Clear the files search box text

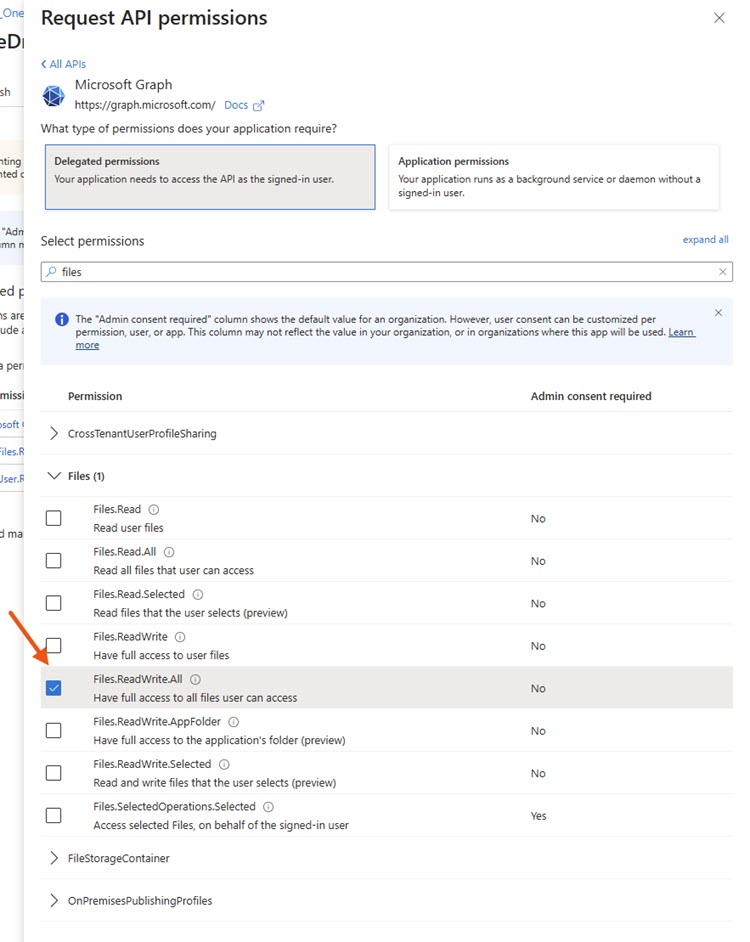tap(722, 272)
